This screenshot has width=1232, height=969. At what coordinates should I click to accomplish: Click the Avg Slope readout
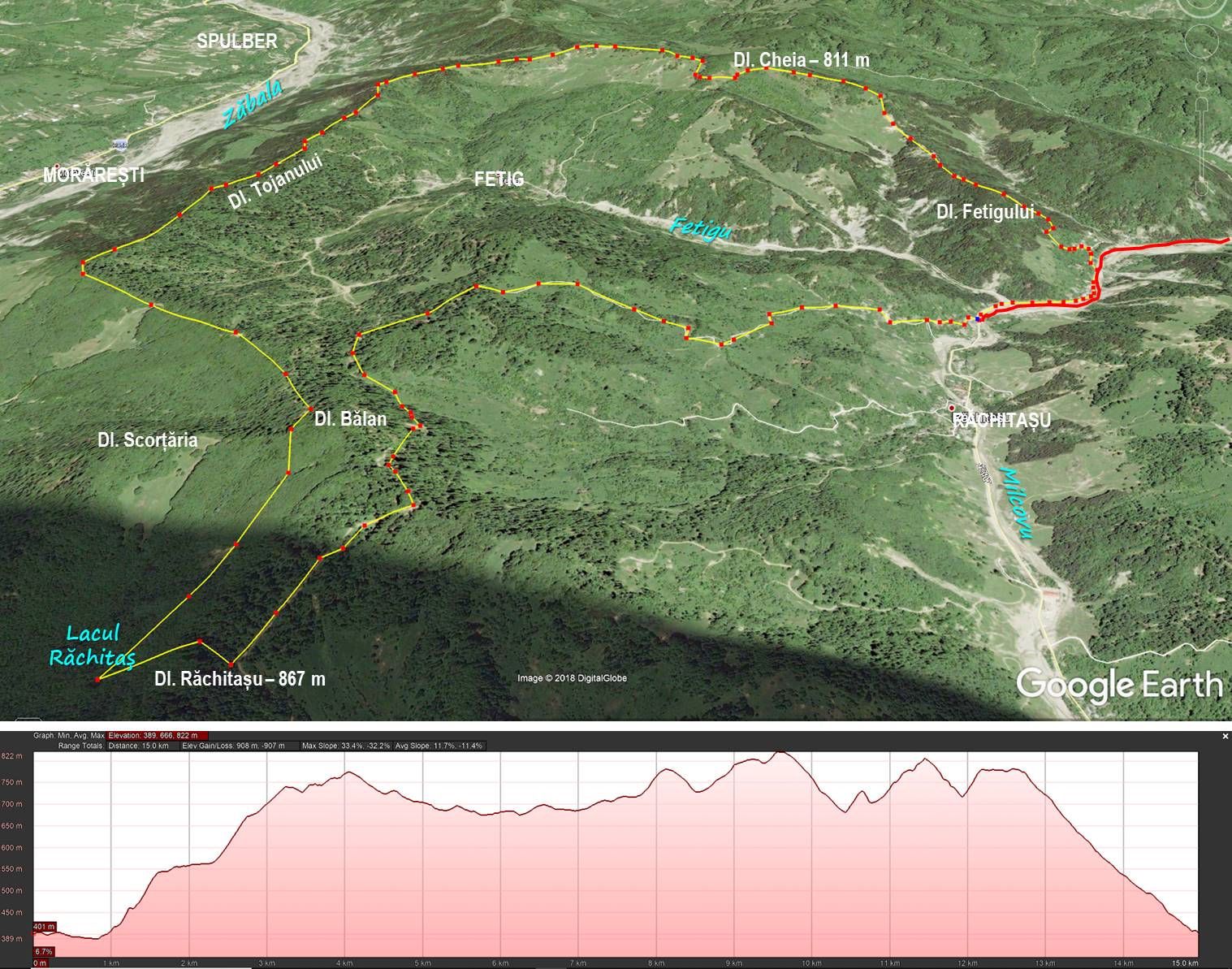[x=439, y=746]
